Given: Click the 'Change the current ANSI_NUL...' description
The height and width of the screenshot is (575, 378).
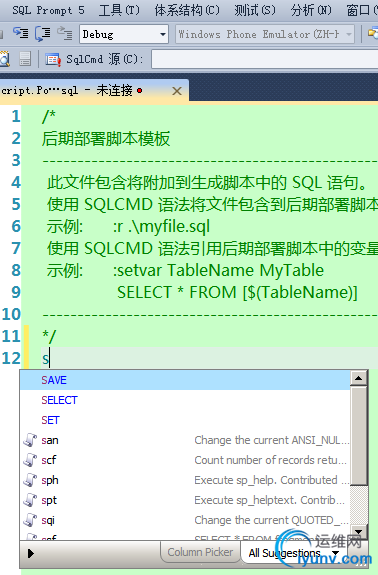Looking at the screenshot, I should pyautogui.click(x=272, y=440).
